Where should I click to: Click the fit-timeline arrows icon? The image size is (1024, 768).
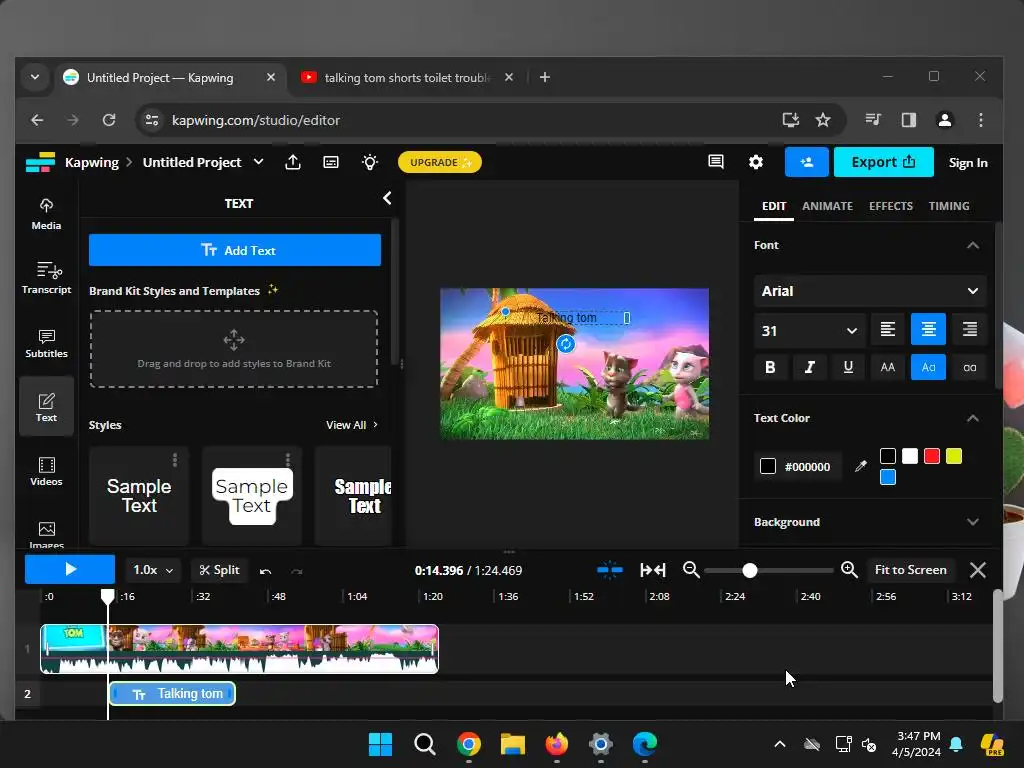[x=652, y=570]
